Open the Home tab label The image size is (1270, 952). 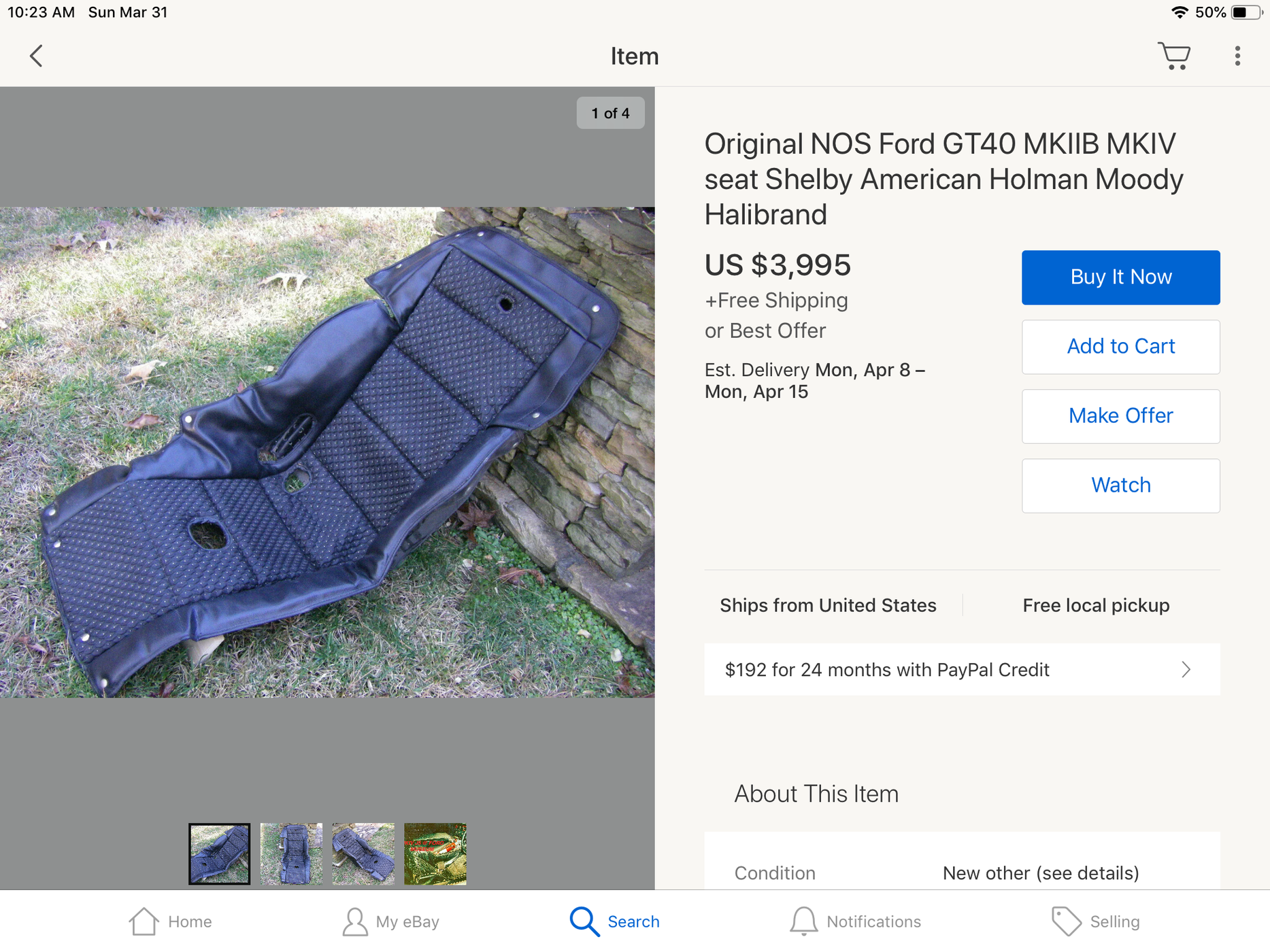tap(190, 922)
